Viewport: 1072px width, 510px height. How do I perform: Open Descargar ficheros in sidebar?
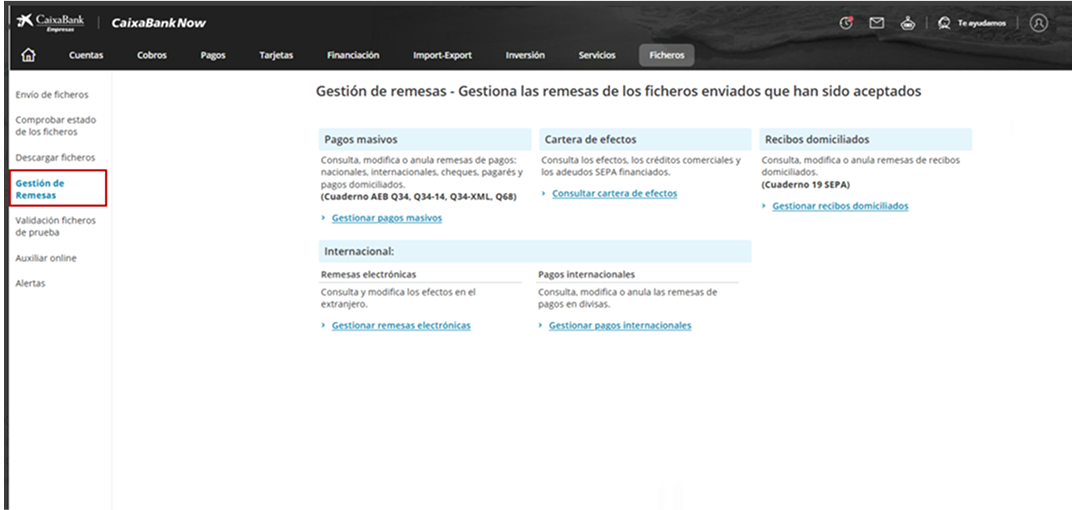55,158
